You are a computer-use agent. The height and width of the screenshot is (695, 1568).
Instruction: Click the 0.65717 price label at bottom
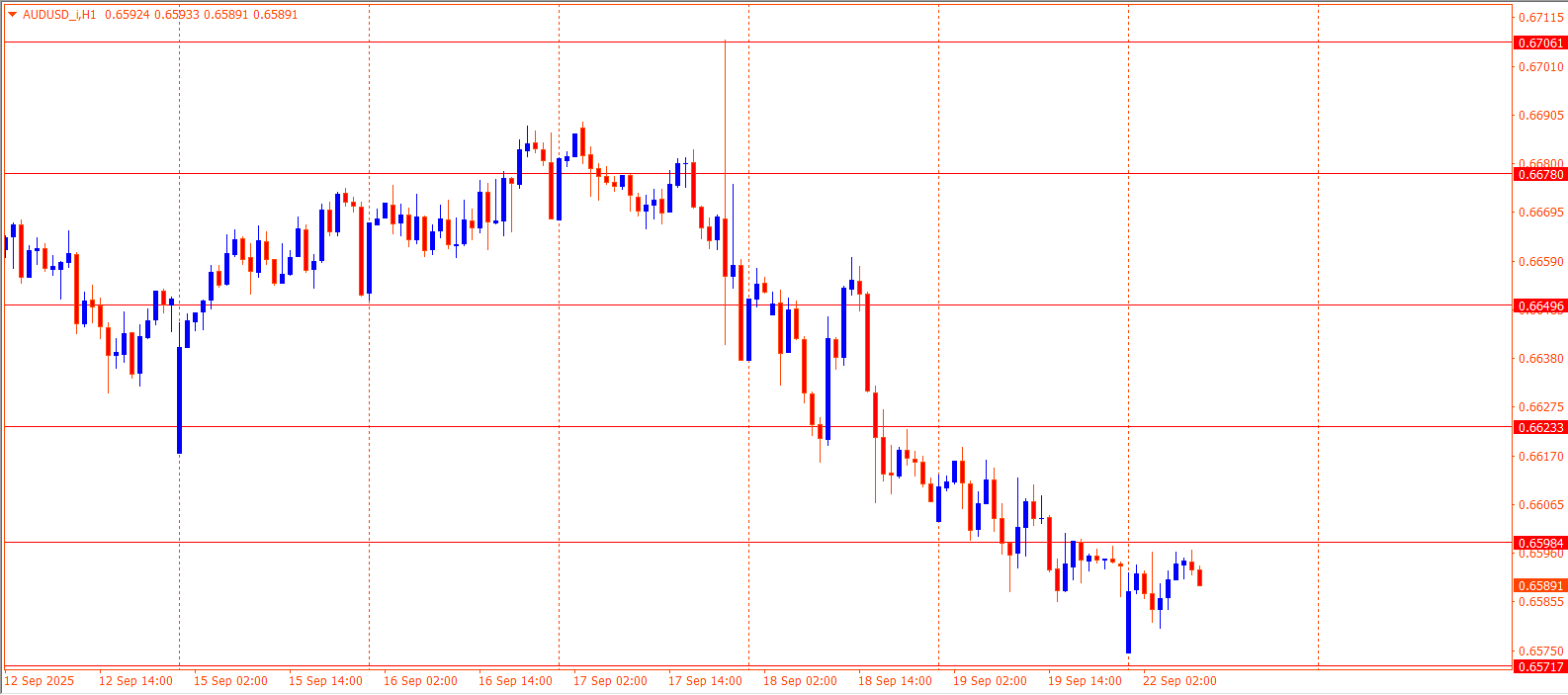(1540, 666)
